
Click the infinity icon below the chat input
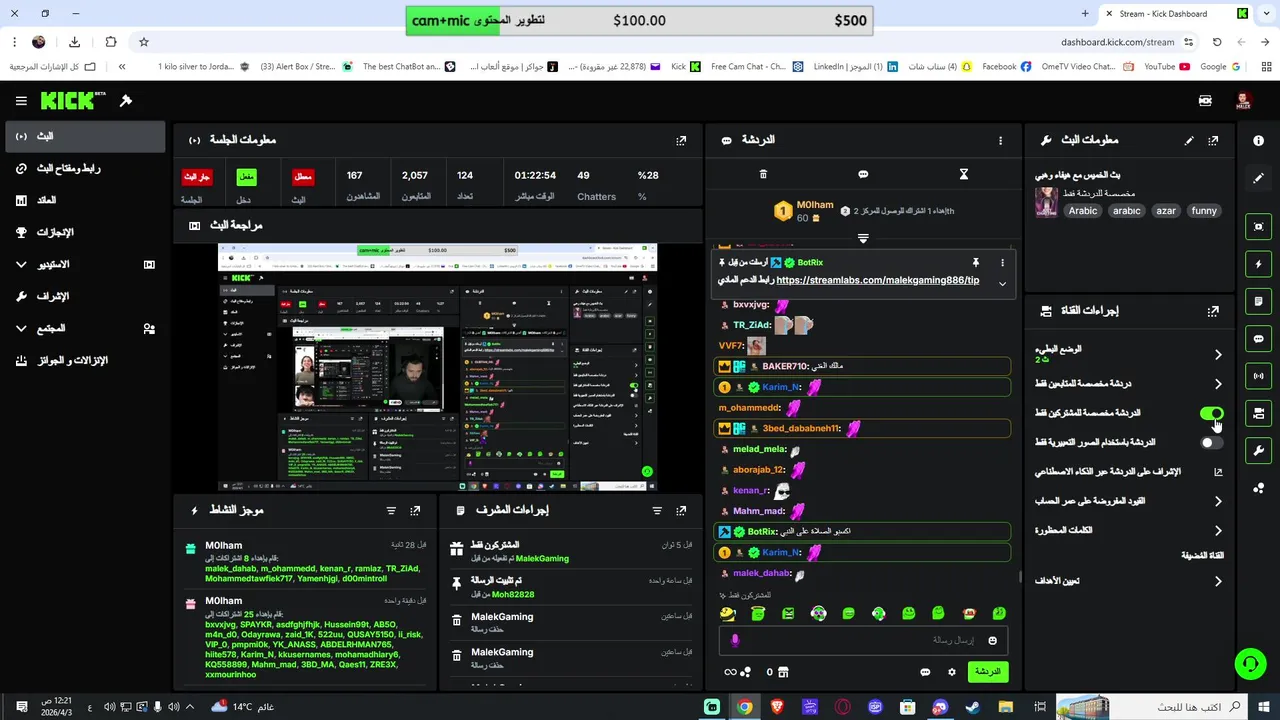731,672
